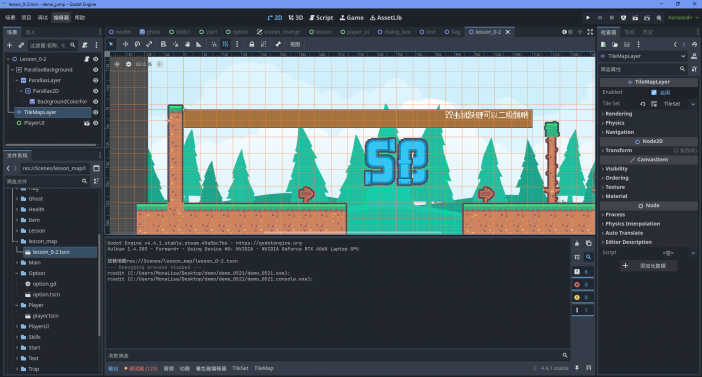Collapse the Option folder in the file system
This screenshot has height=377, width=702.
pos(17,273)
